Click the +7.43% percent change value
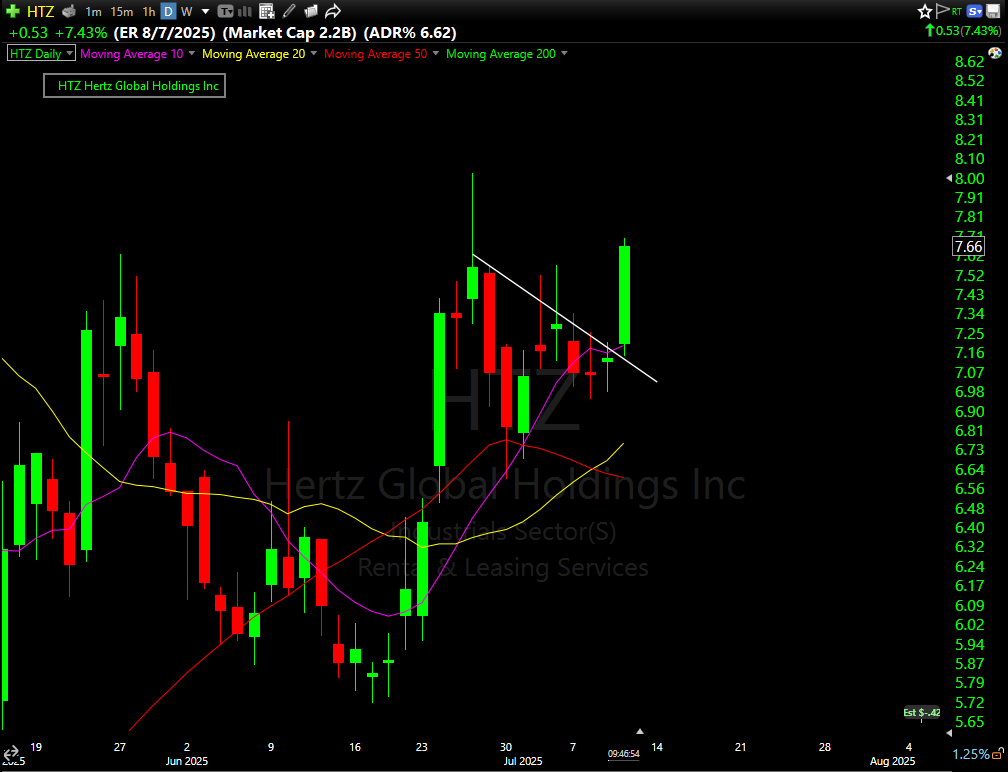Screen dimensions: 1008x772 tap(81, 33)
